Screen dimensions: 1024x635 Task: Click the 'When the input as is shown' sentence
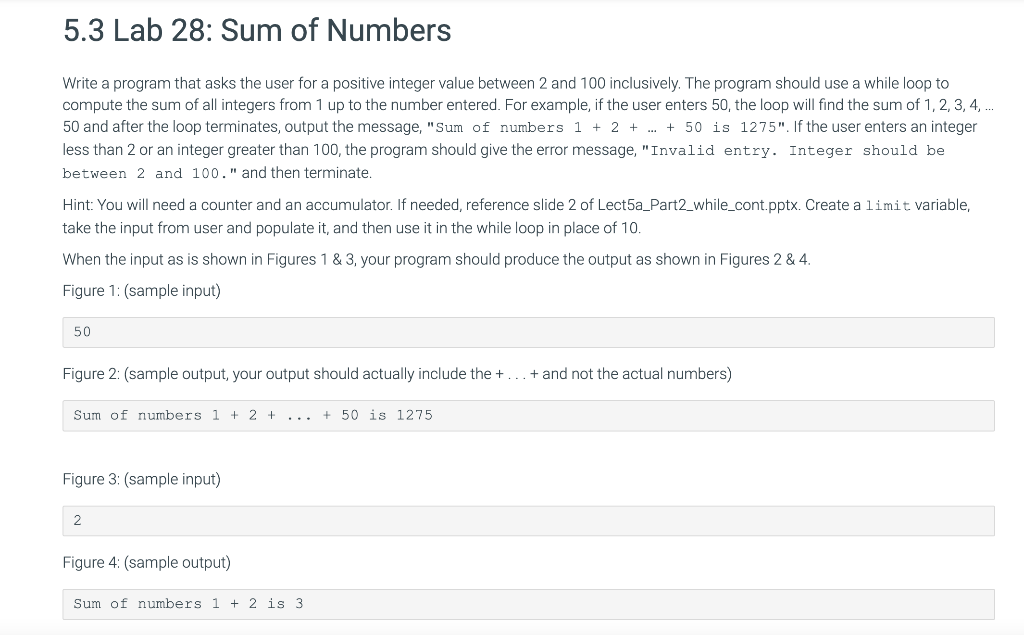click(x=436, y=259)
